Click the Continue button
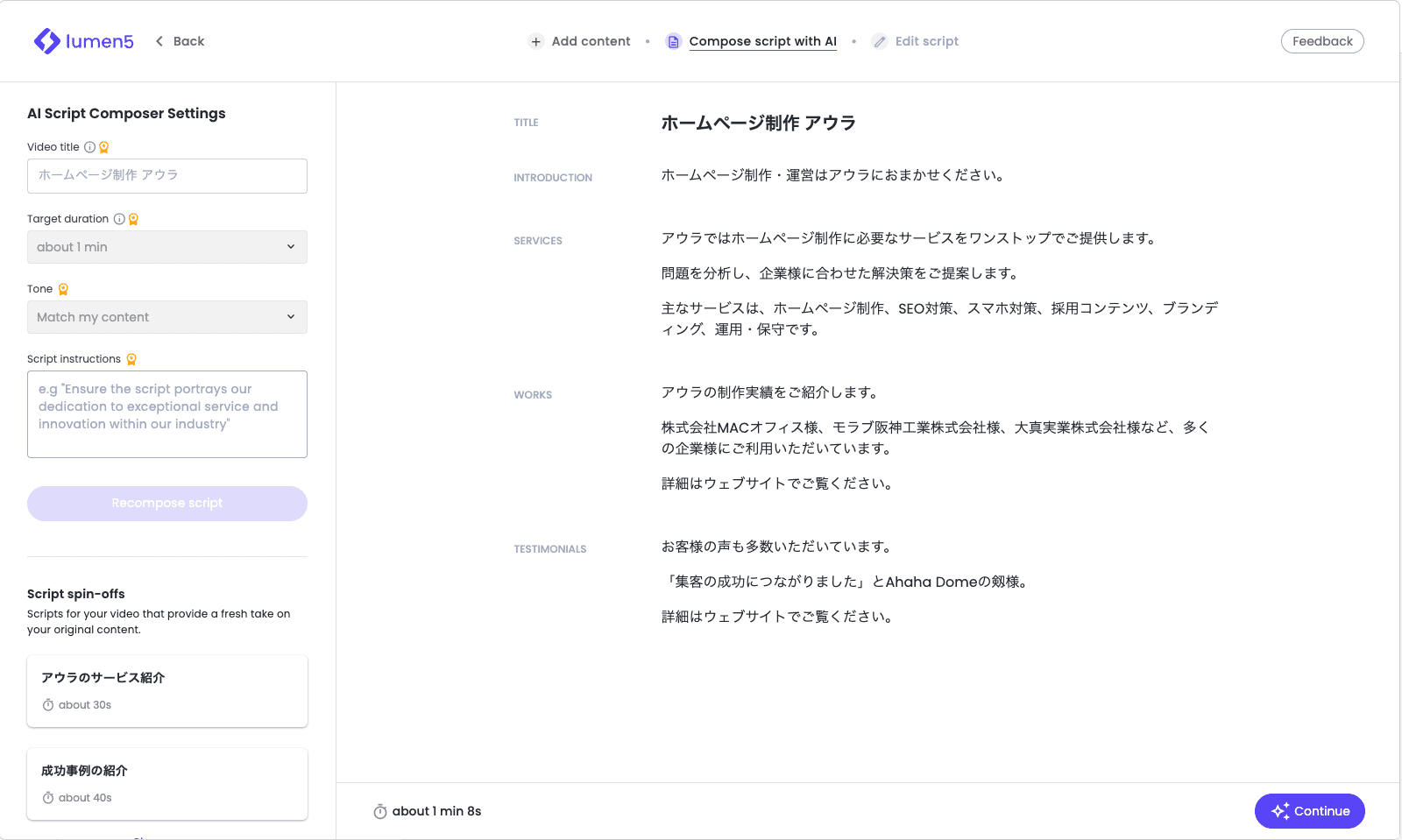Viewport: 1402px width, 840px height. (1309, 811)
